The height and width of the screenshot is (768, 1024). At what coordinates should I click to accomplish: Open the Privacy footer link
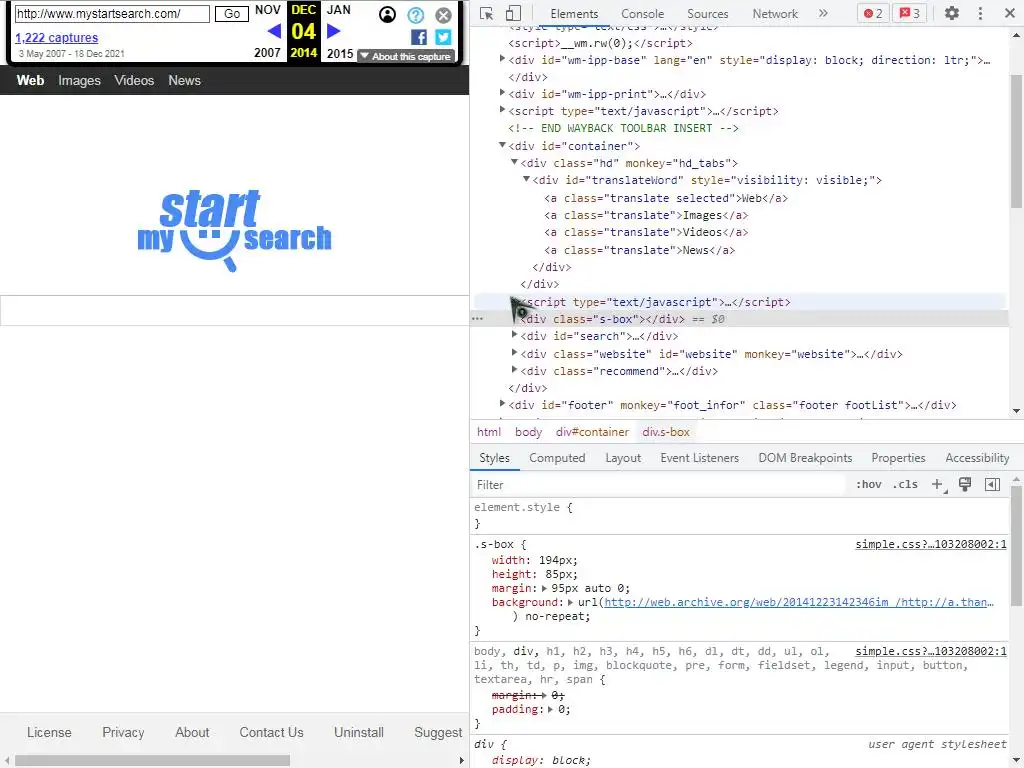click(x=123, y=732)
